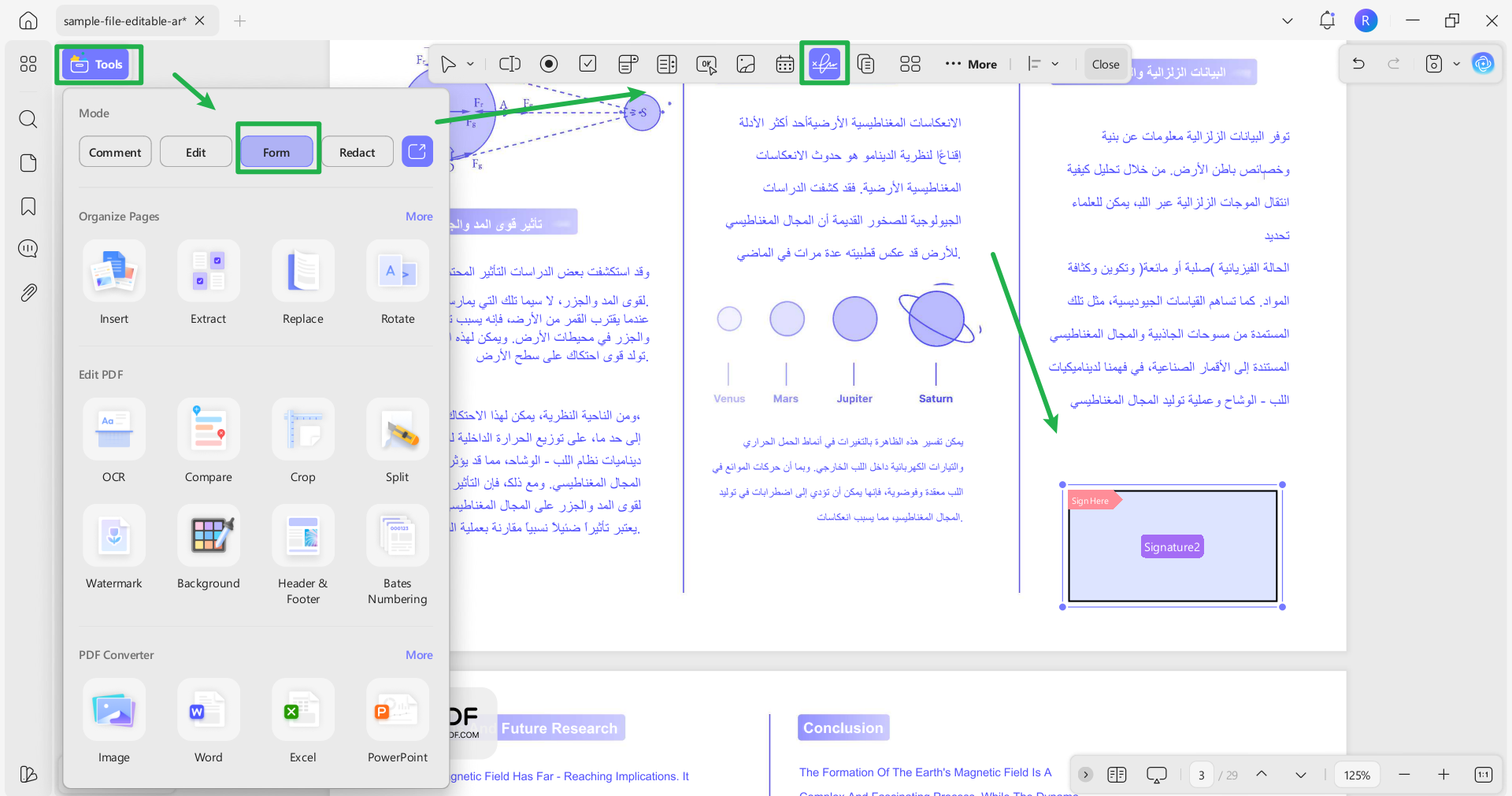Close the sample-file-editable-ar tab

[x=200, y=20]
